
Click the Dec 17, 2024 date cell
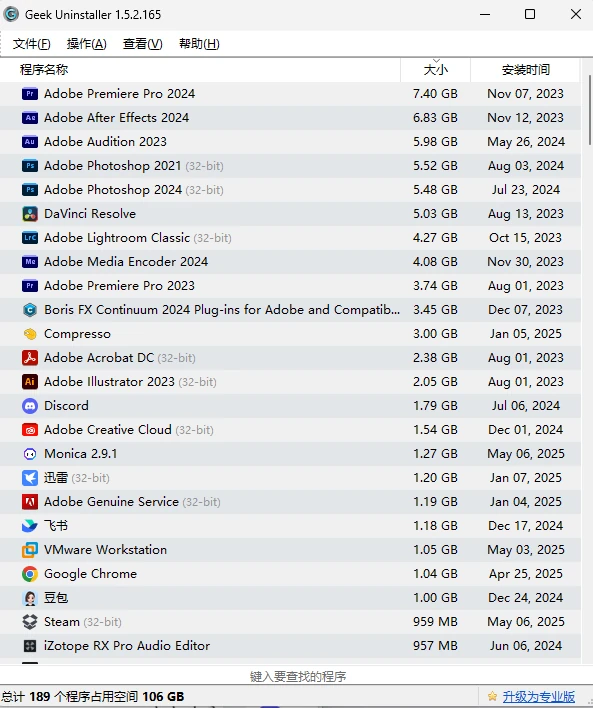point(526,526)
